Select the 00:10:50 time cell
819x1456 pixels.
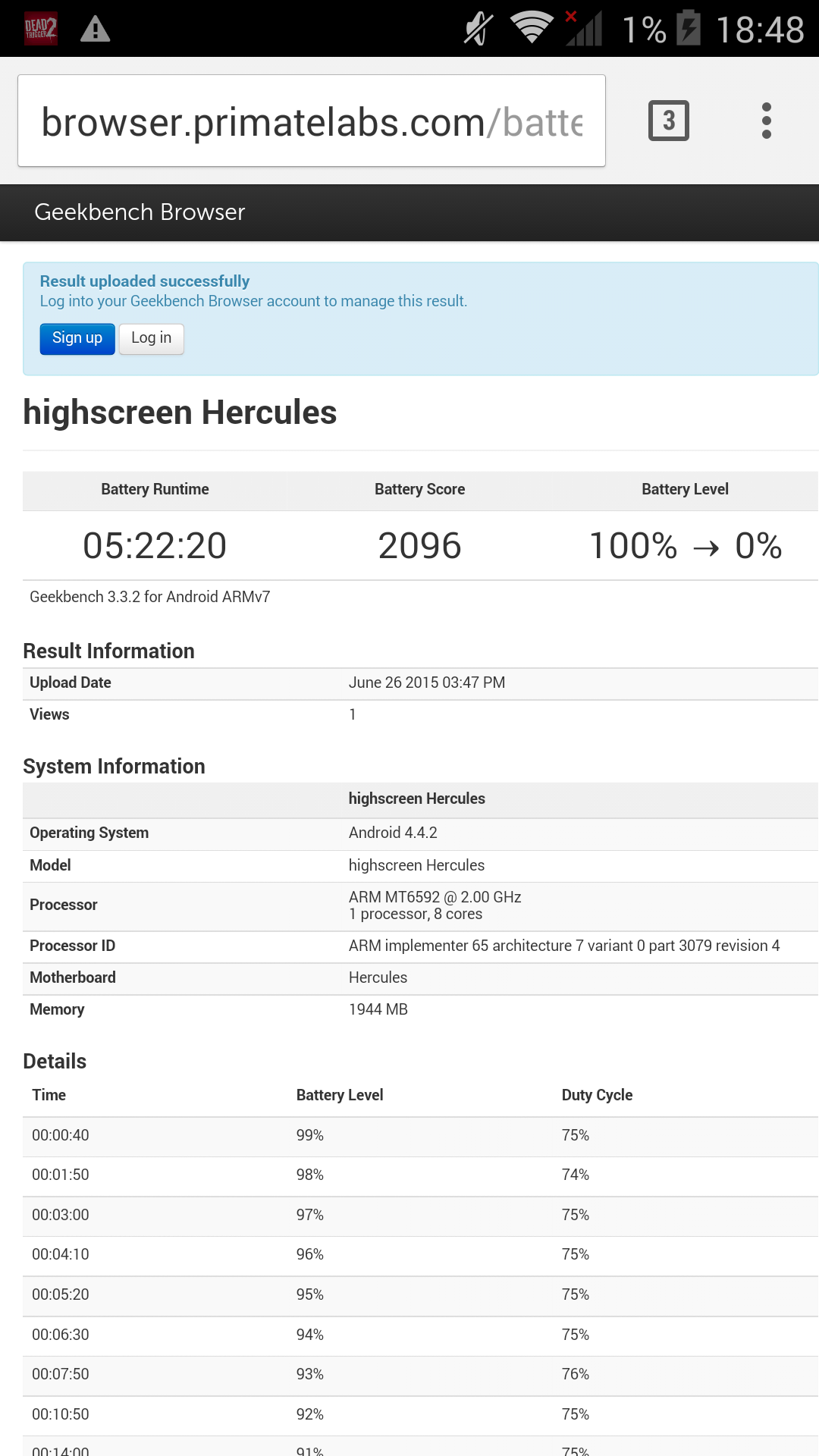[61, 1414]
